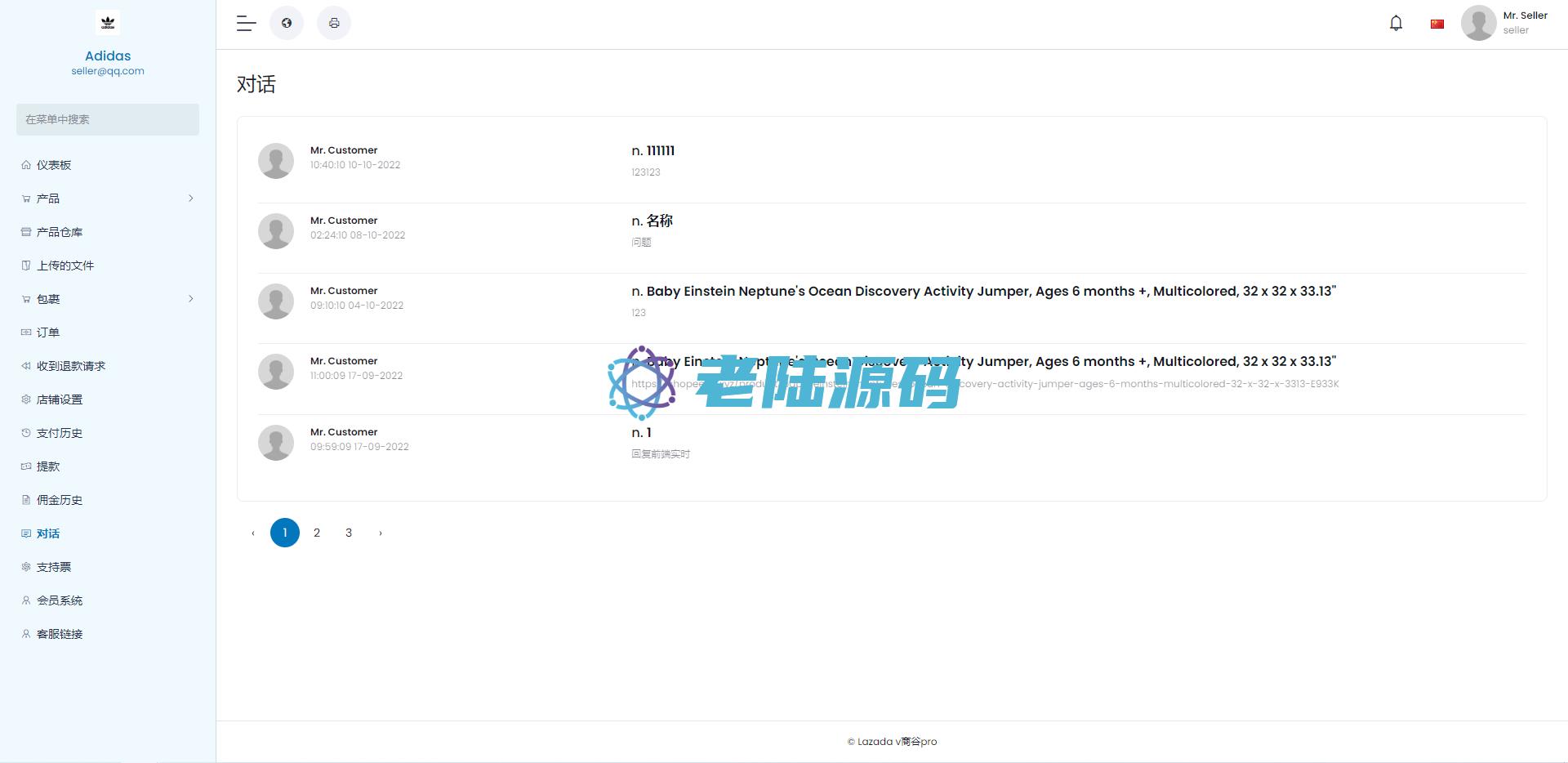
Task: Click avatar of the 111111 conversation
Action: (276, 161)
